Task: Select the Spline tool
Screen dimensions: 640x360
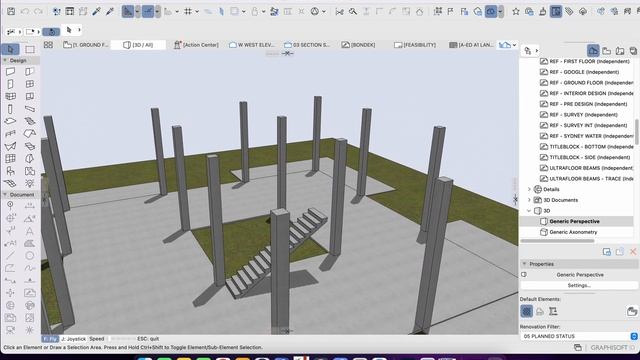Action: [30, 268]
